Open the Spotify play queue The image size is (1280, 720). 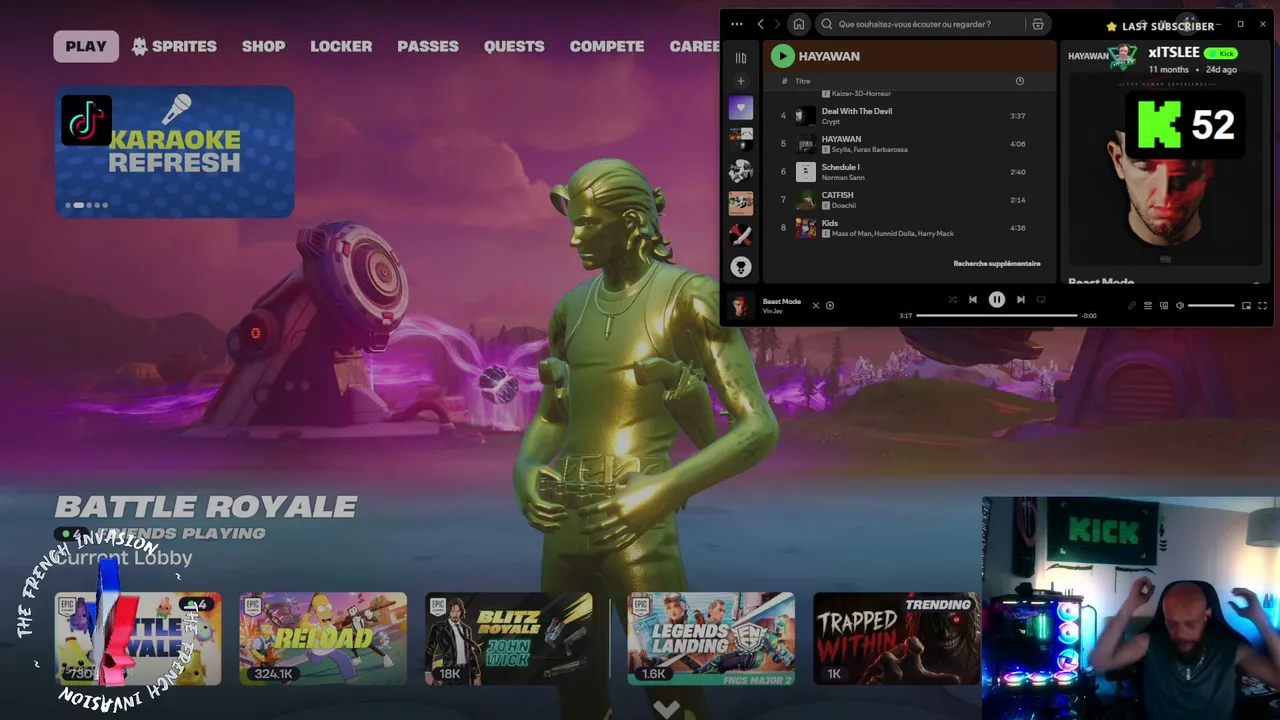click(x=1148, y=305)
